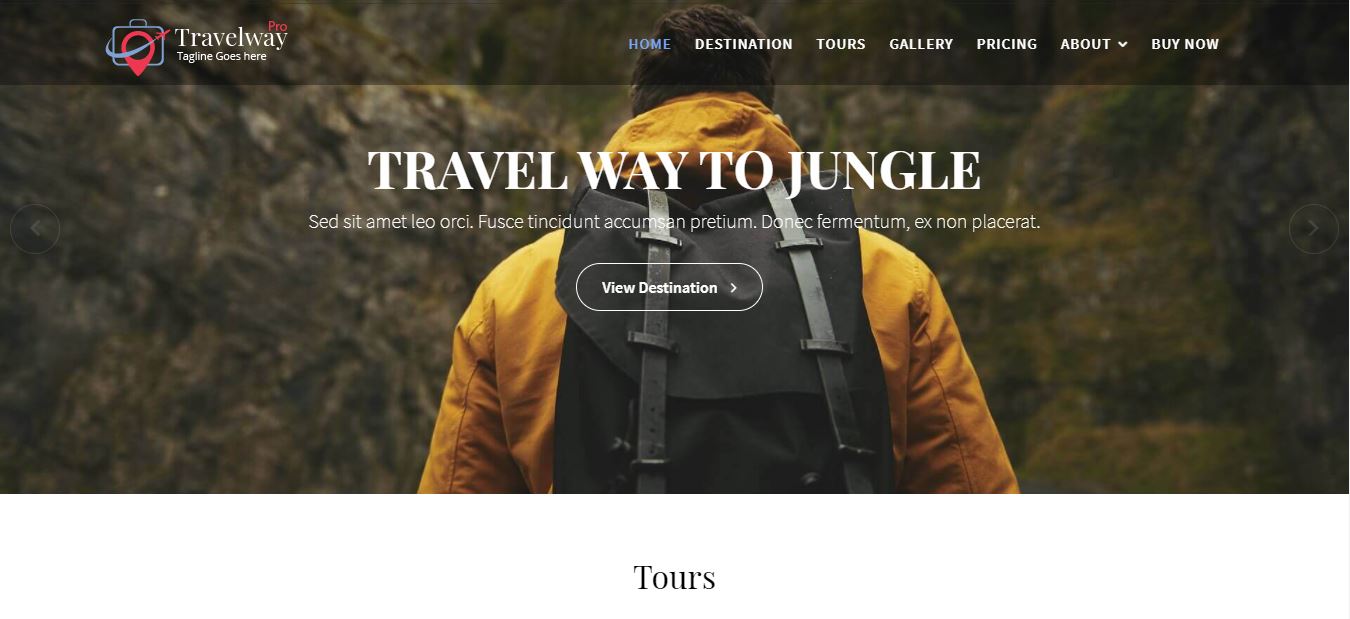Click the Tagline Goes here text
This screenshot has width=1350, height=619.
pos(222,57)
